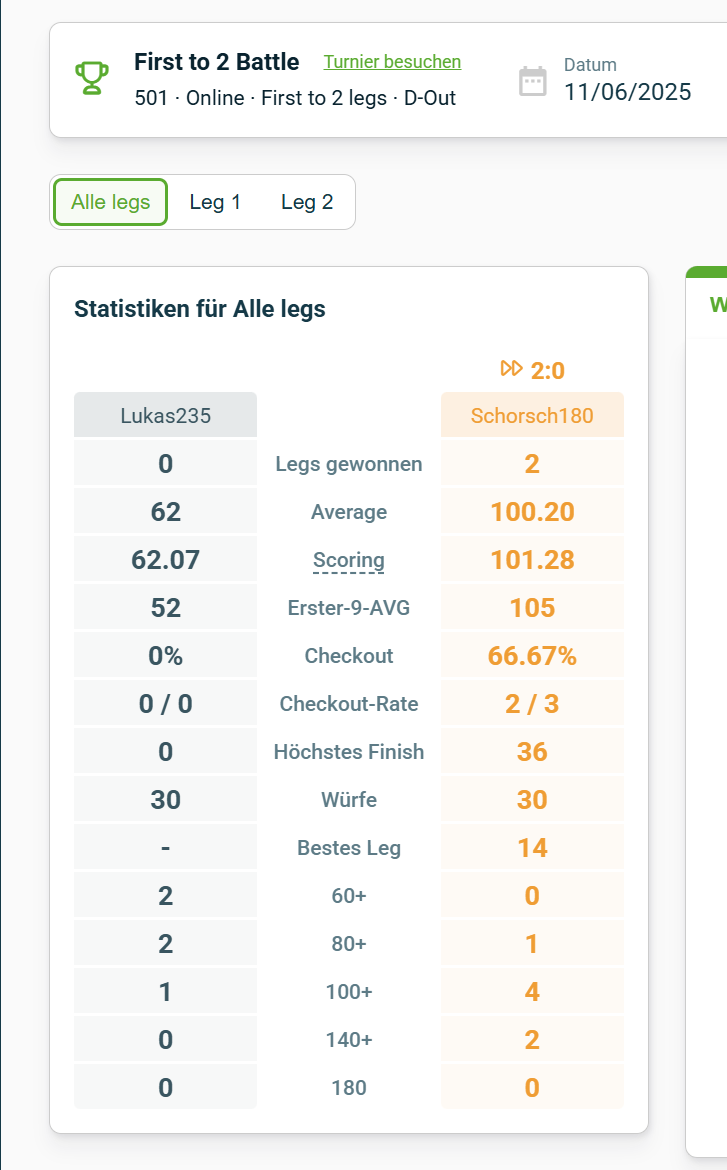Select the Alle legs tab
The height and width of the screenshot is (1170, 727).
tap(109, 202)
